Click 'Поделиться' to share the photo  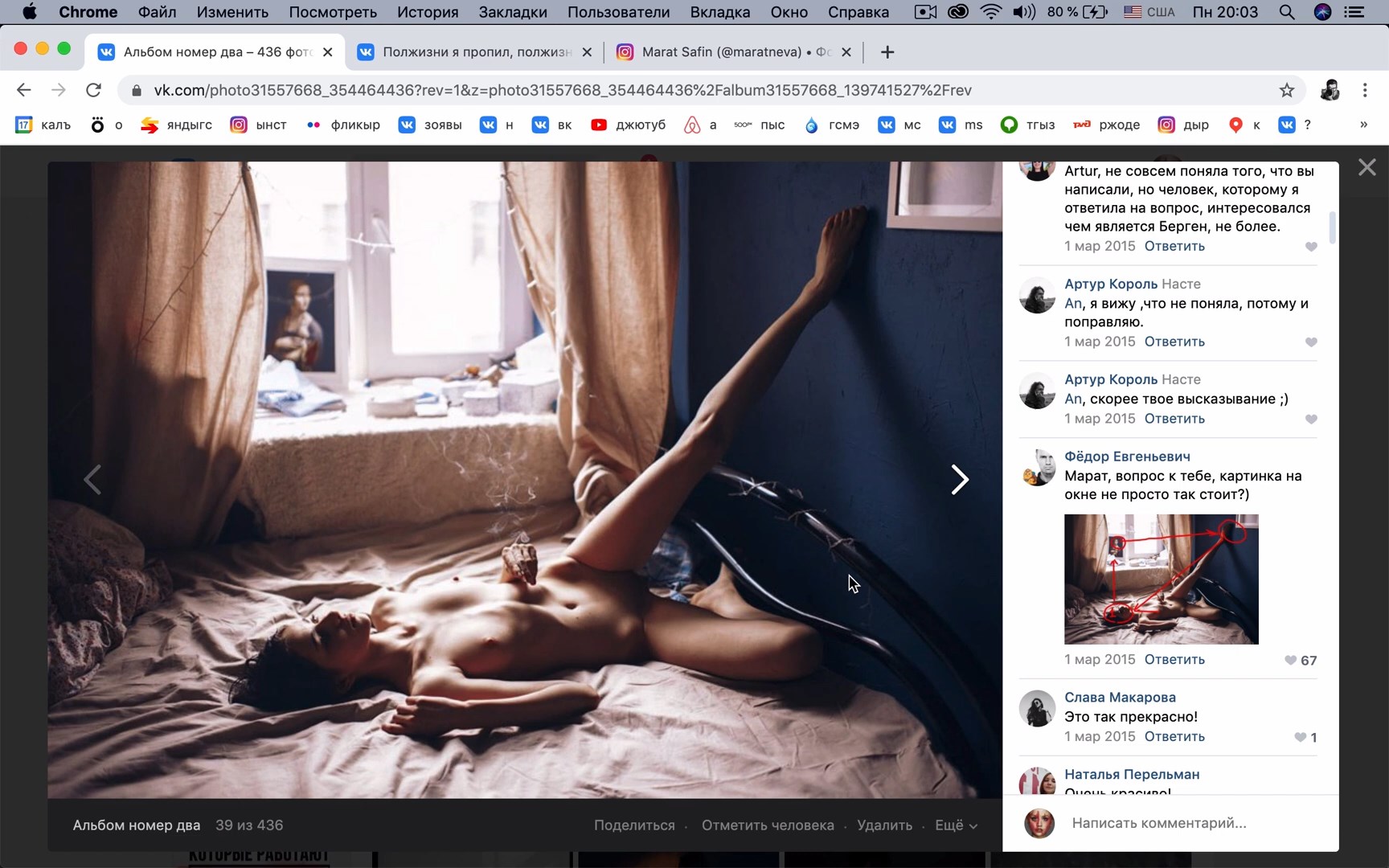click(x=634, y=825)
